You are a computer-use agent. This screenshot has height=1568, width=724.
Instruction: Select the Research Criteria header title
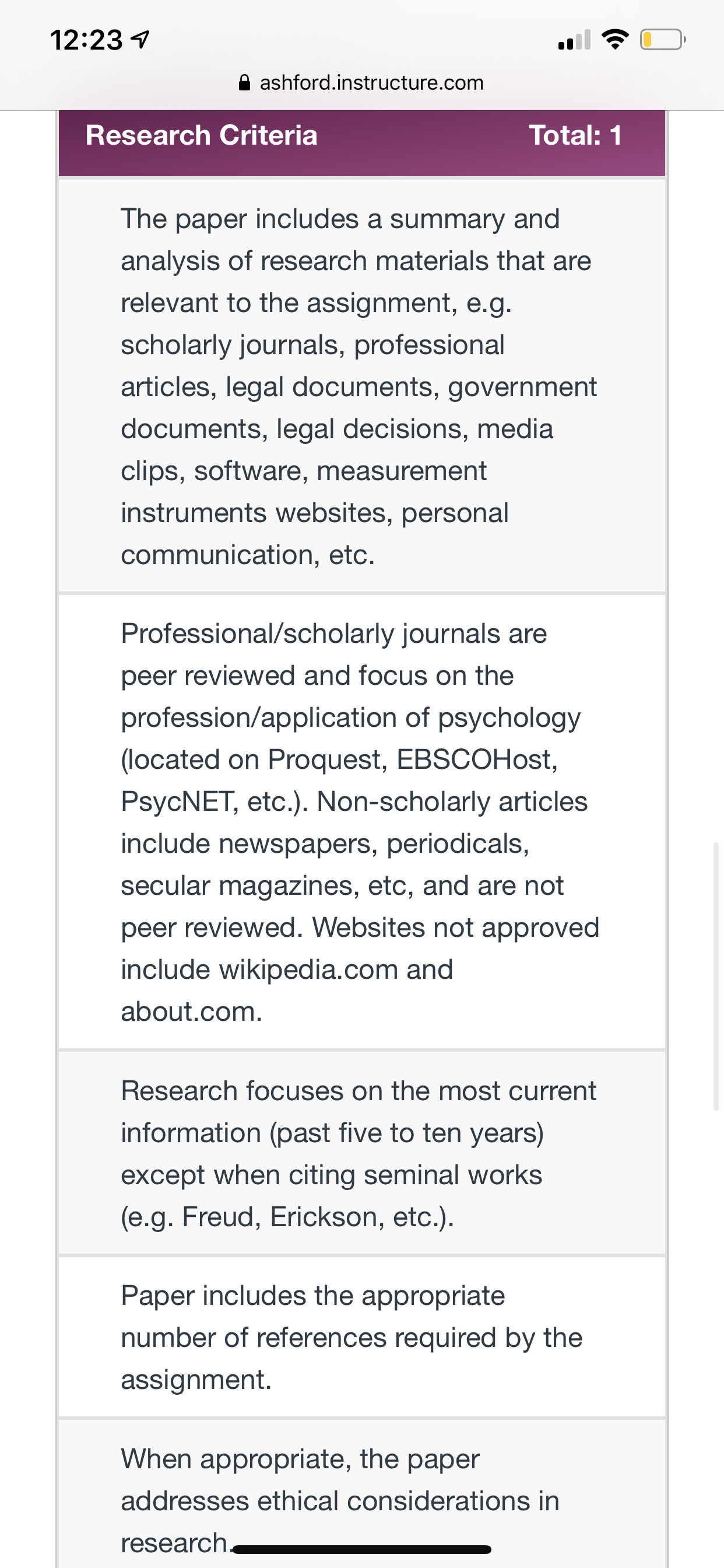point(201,135)
